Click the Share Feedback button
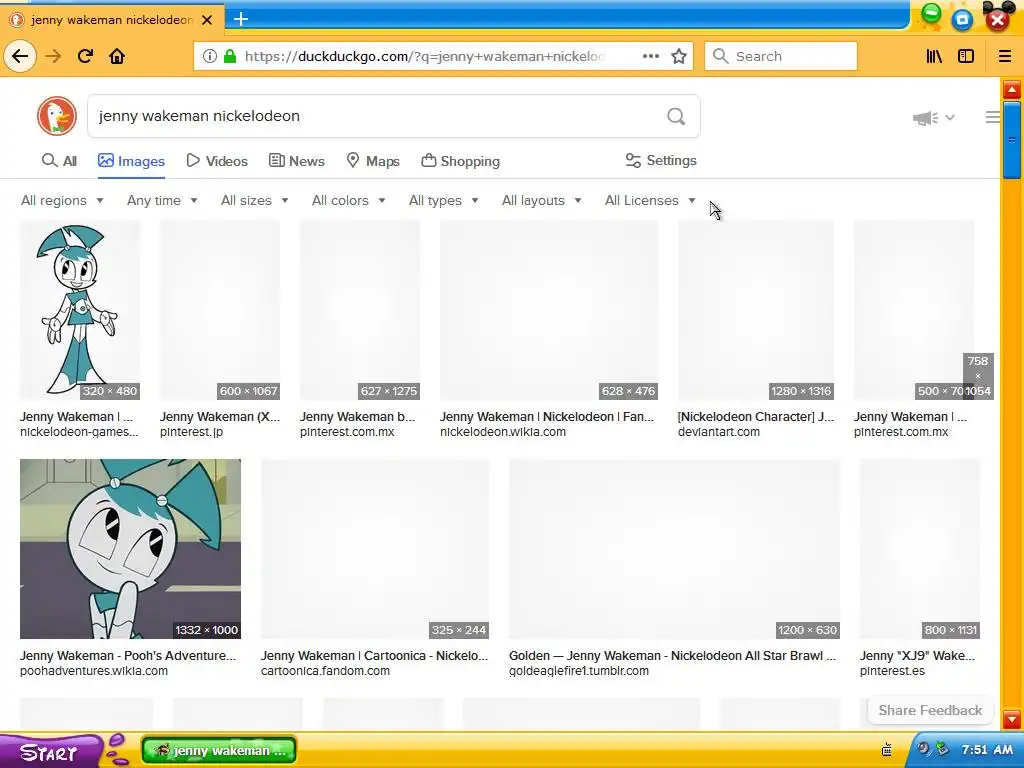The image size is (1024, 768). pyautogui.click(x=930, y=711)
